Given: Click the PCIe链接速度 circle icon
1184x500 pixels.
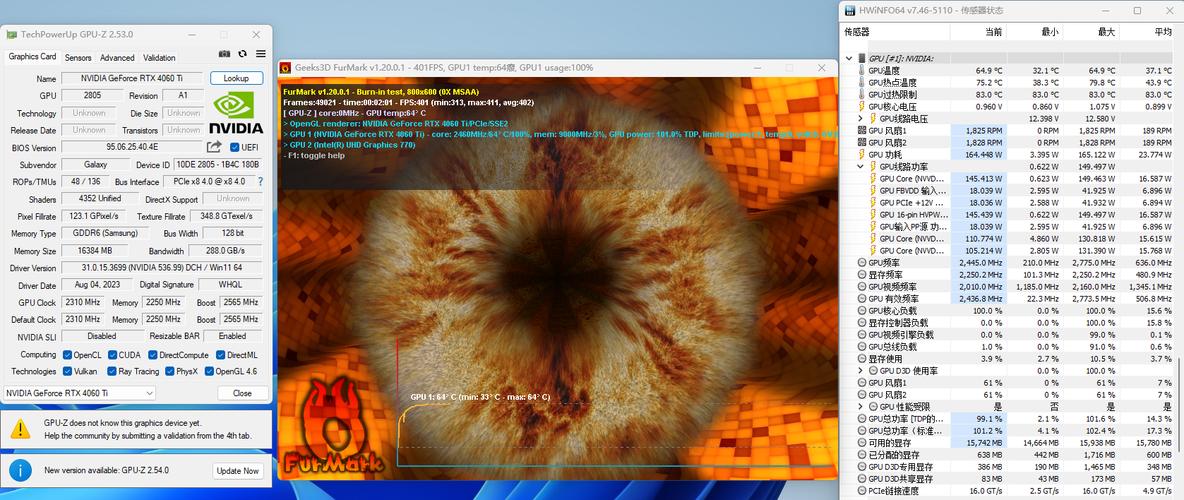Looking at the screenshot, I should point(862,491).
